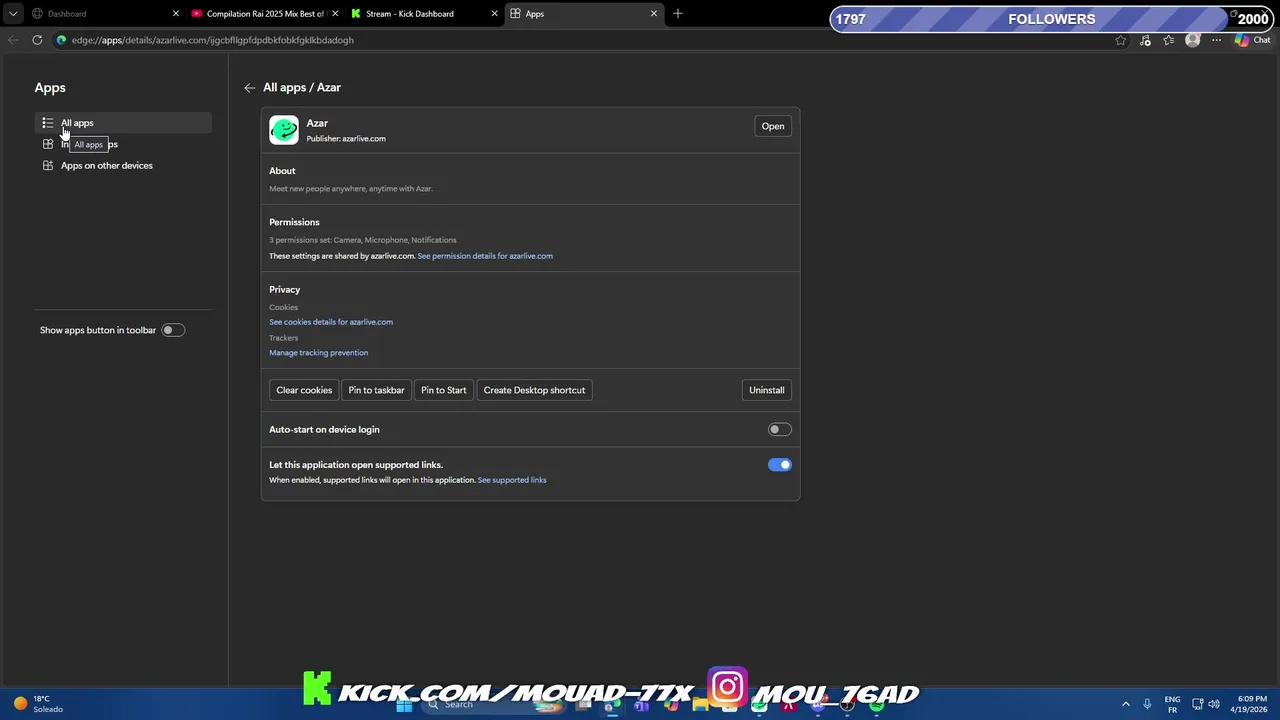The height and width of the screenshot is (720, 1280).
Task: Click Clear cookies button
Action: click(x=304, y=390)
